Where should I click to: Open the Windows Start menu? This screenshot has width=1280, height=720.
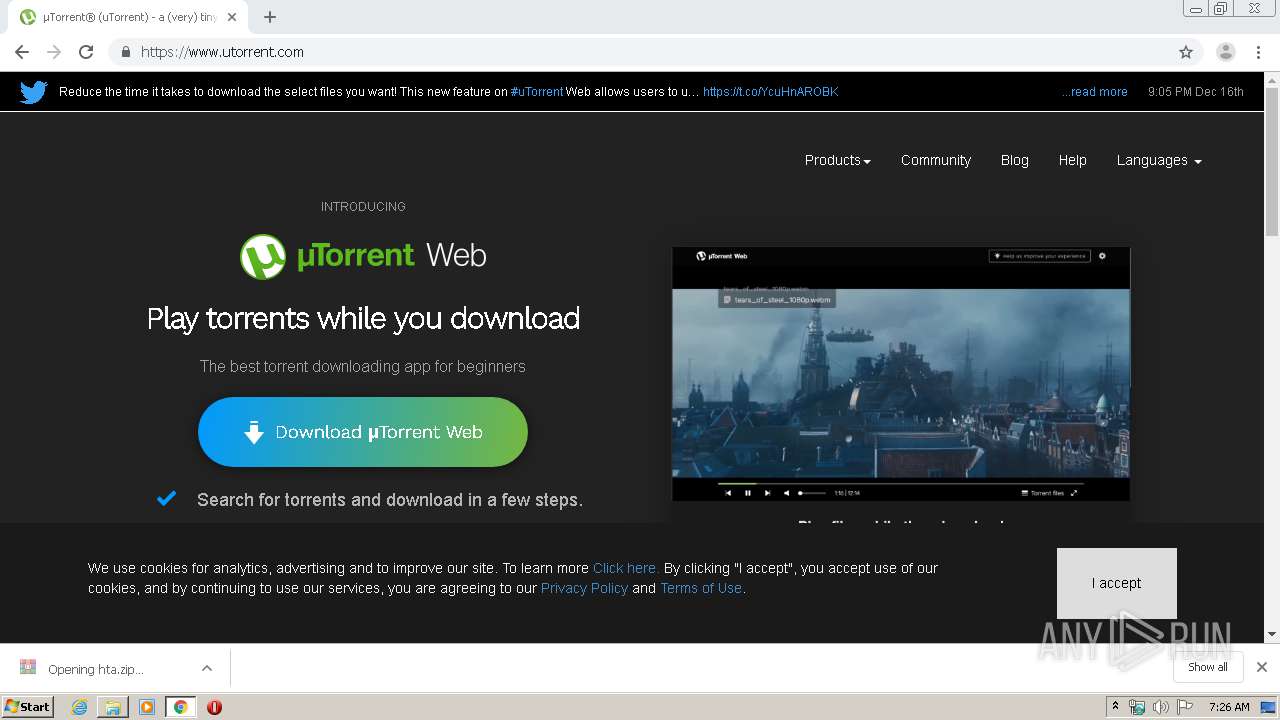(x=28, y=707)
